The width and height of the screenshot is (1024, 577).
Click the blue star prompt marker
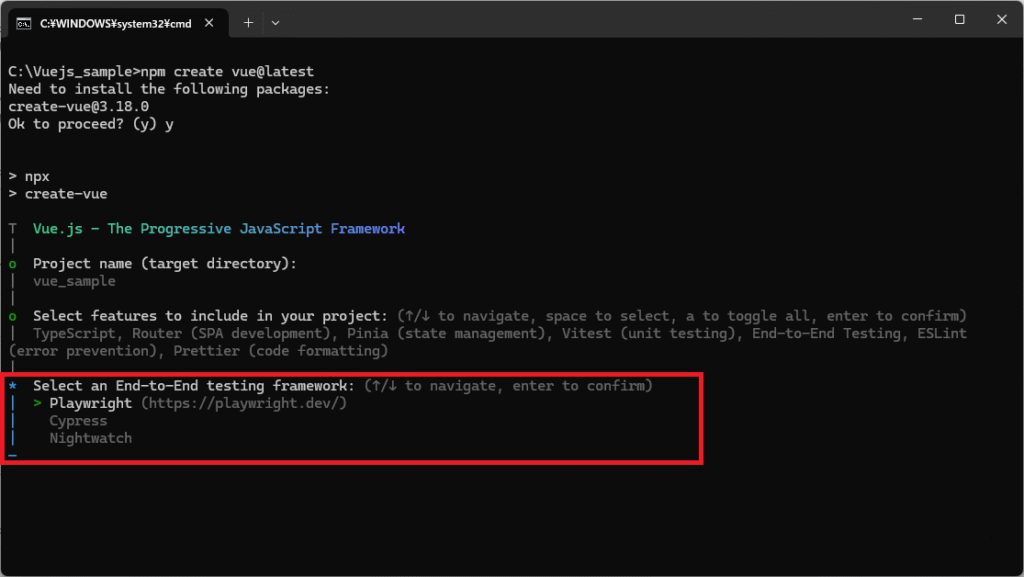[12, 386]
